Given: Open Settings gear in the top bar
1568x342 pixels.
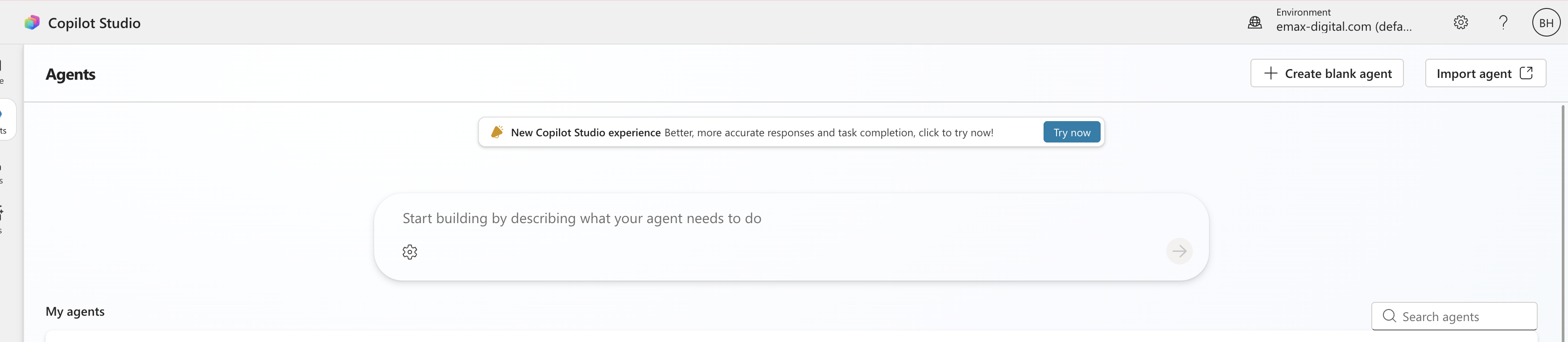Looking at the screenshot, I should point(1460,22).
